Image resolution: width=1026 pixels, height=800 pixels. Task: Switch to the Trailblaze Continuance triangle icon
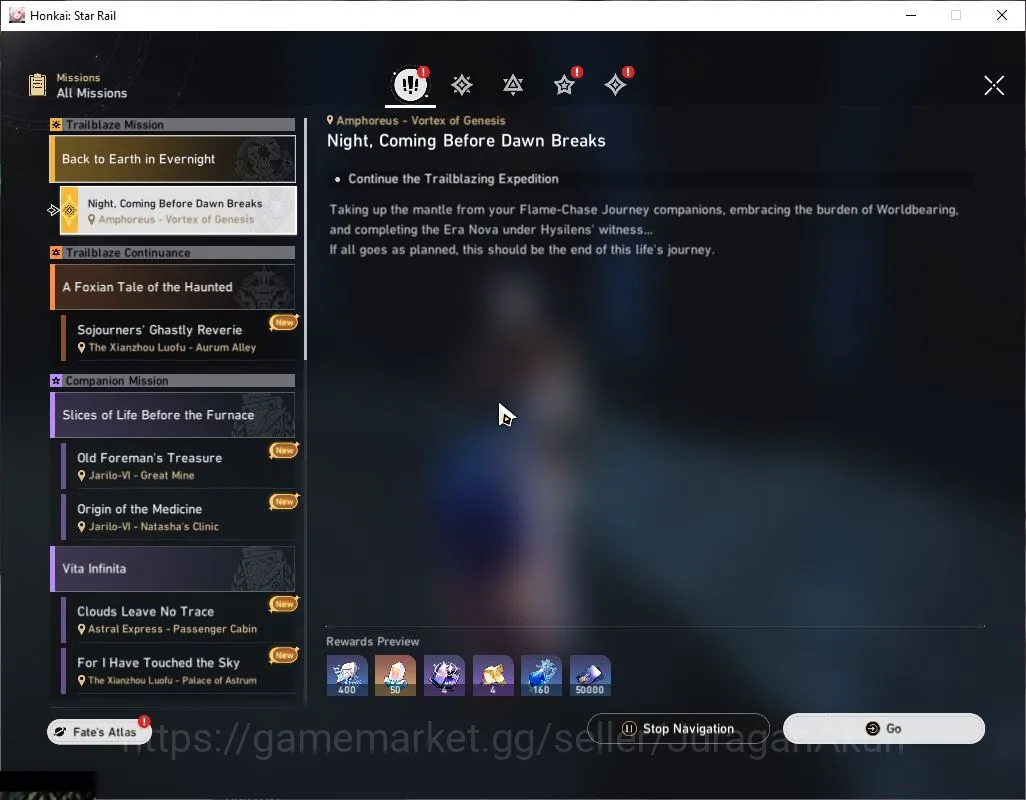(x=513, y=84)
